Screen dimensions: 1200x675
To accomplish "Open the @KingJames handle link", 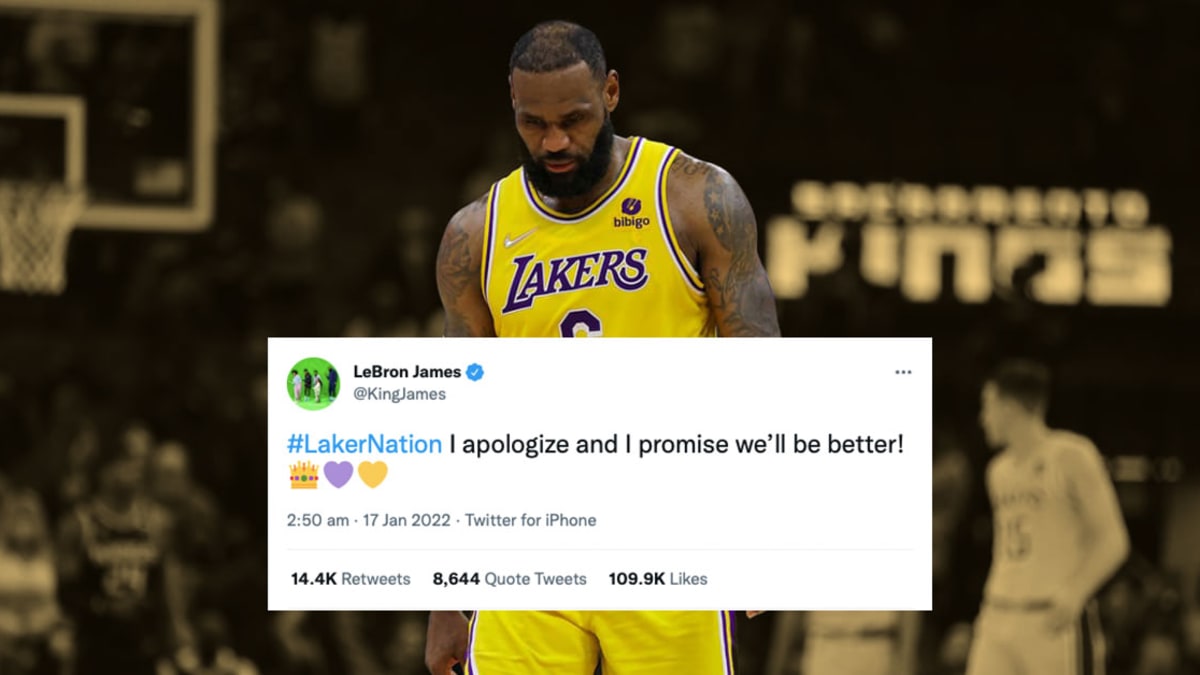I will coord(400,394).
